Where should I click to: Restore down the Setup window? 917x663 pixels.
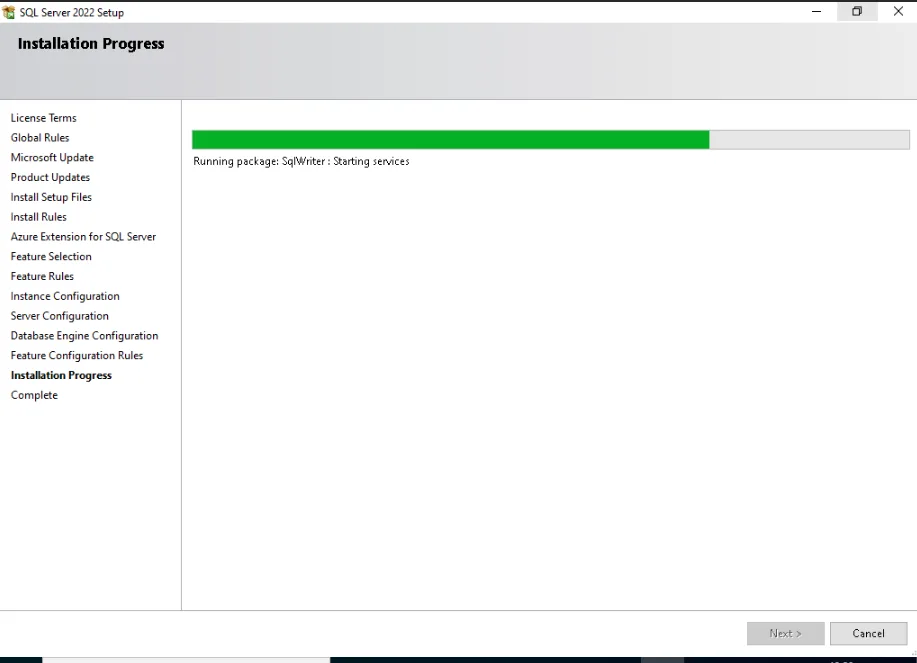pyautogui.click(x=857, y=11)
